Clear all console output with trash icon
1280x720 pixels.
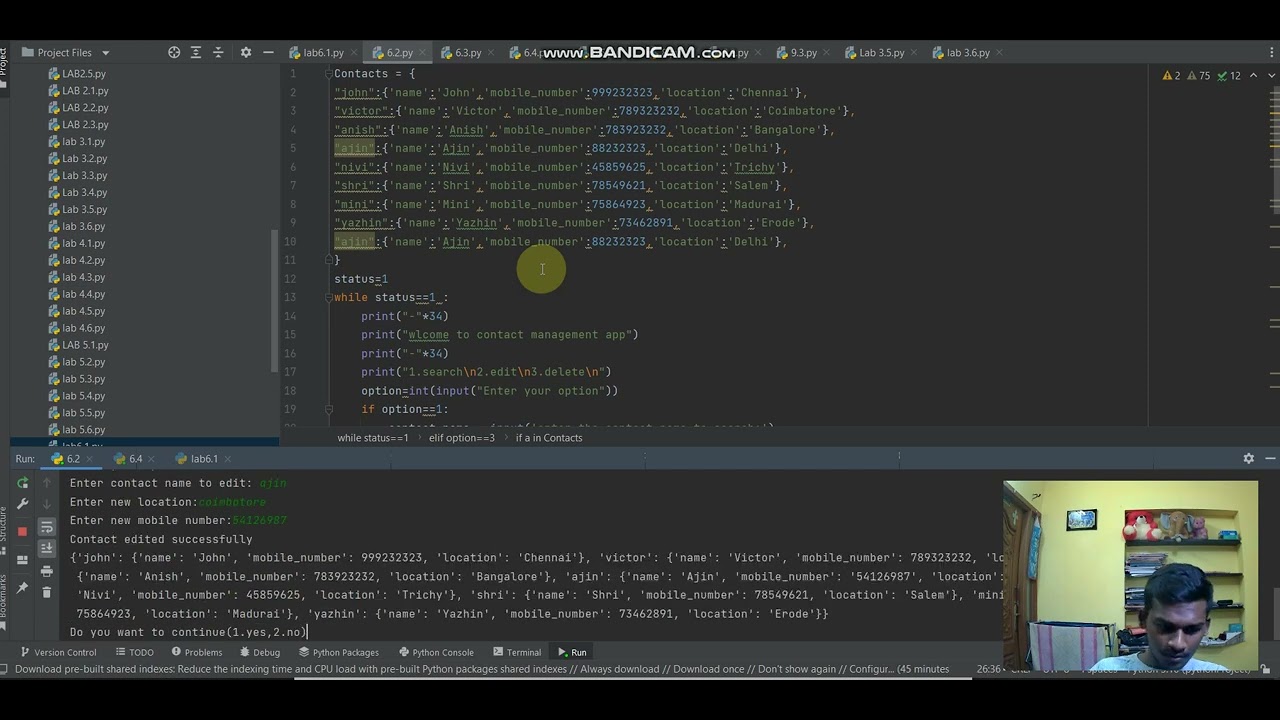(x=47, y=592)
